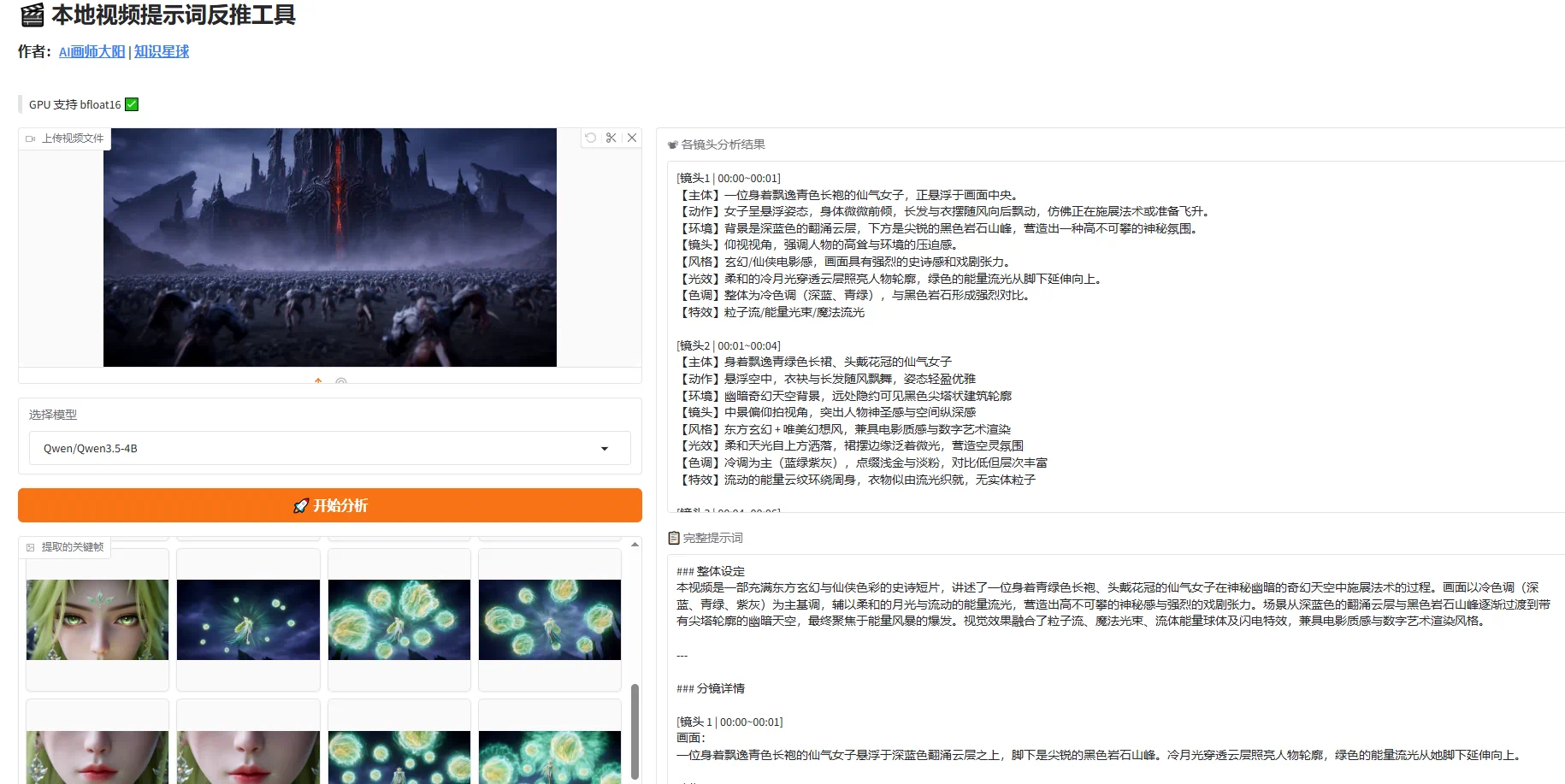Click the 各镜头分析结果 heading
Viewport: 1565px width, 784px height.
[723, 144]
